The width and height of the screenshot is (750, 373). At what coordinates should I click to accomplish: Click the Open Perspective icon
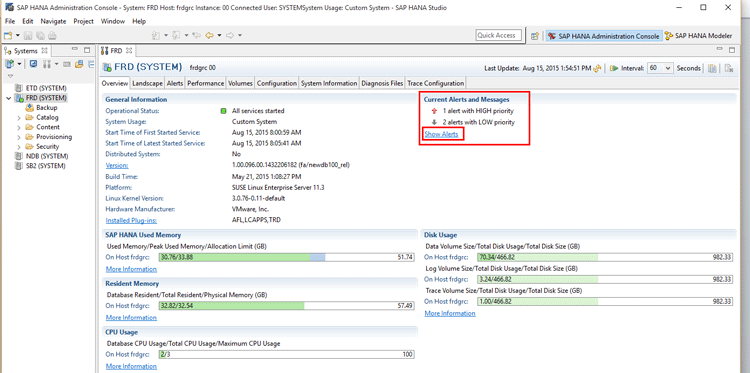[535, 36]
